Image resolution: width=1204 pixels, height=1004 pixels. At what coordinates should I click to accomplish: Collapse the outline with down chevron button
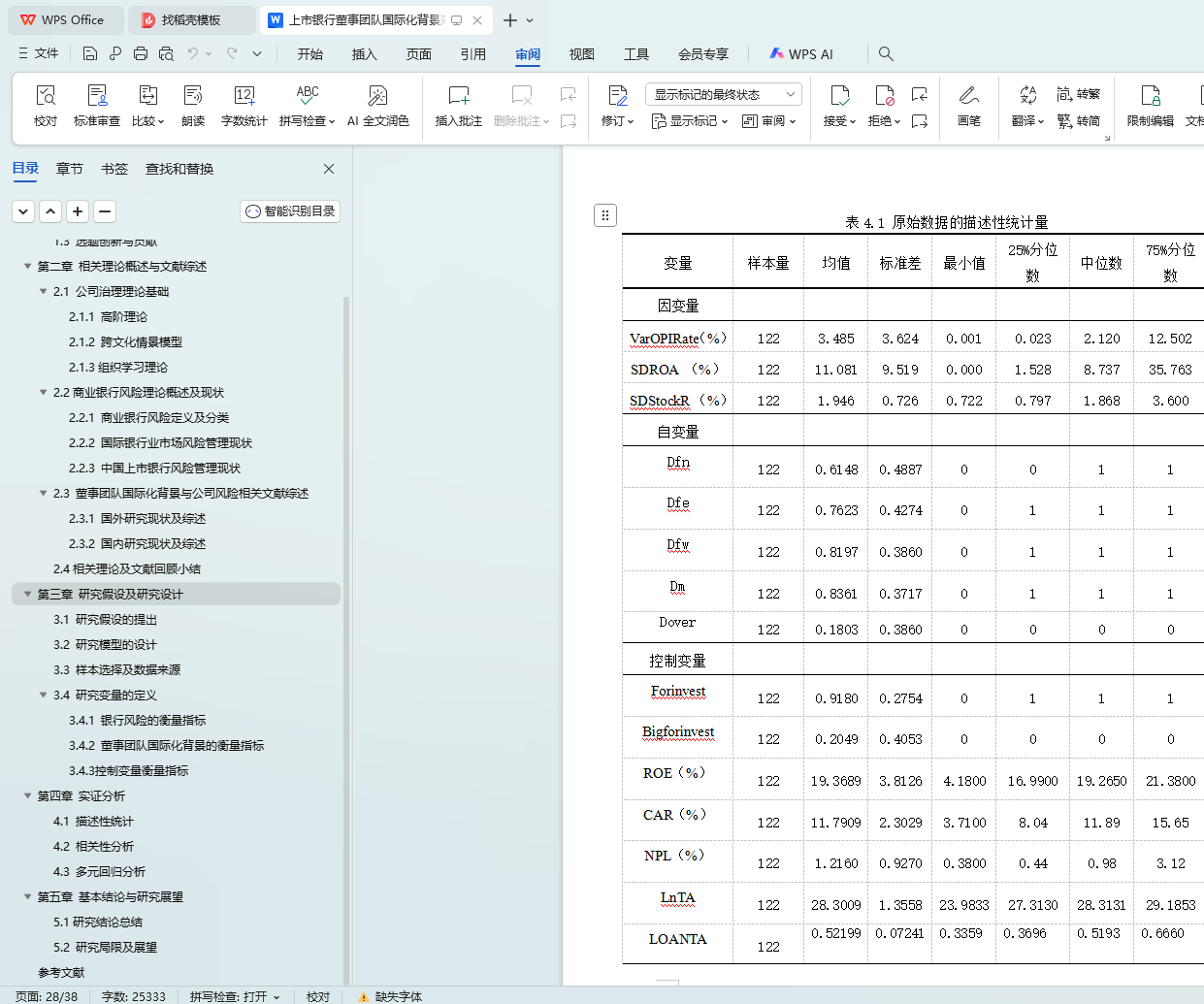23,211
